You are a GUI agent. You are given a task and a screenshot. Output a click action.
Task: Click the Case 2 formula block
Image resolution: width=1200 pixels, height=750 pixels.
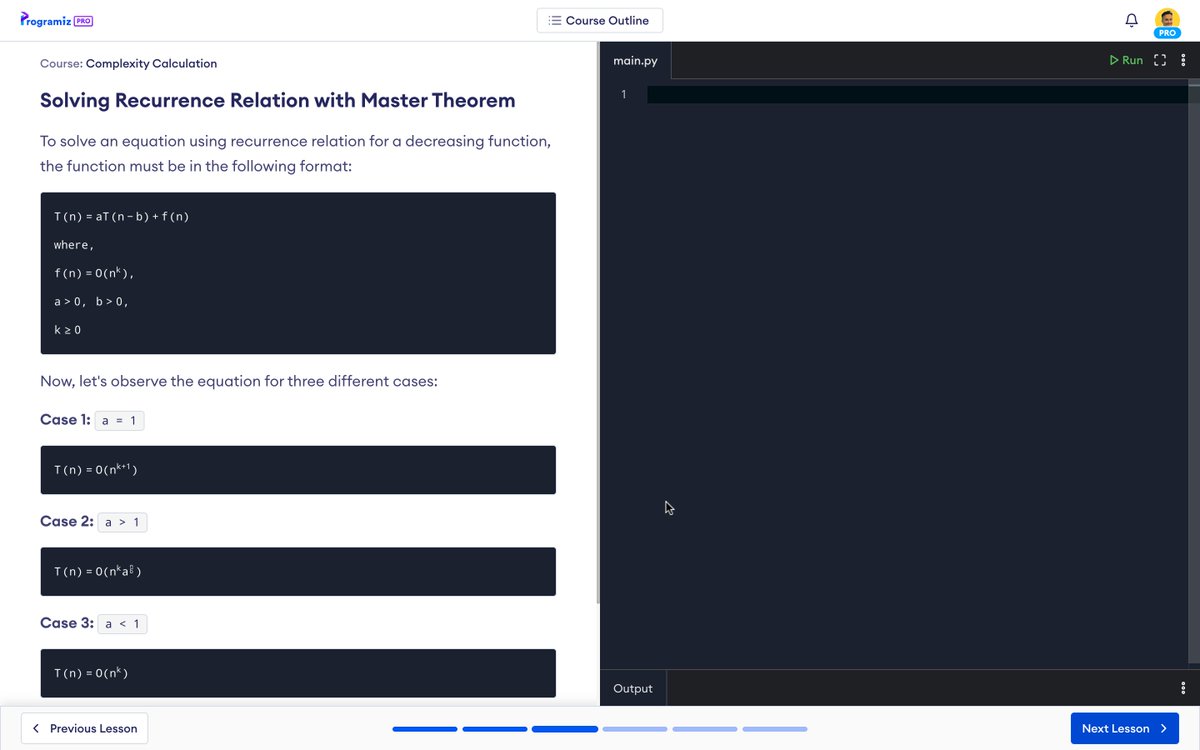[x=298, y=572]
